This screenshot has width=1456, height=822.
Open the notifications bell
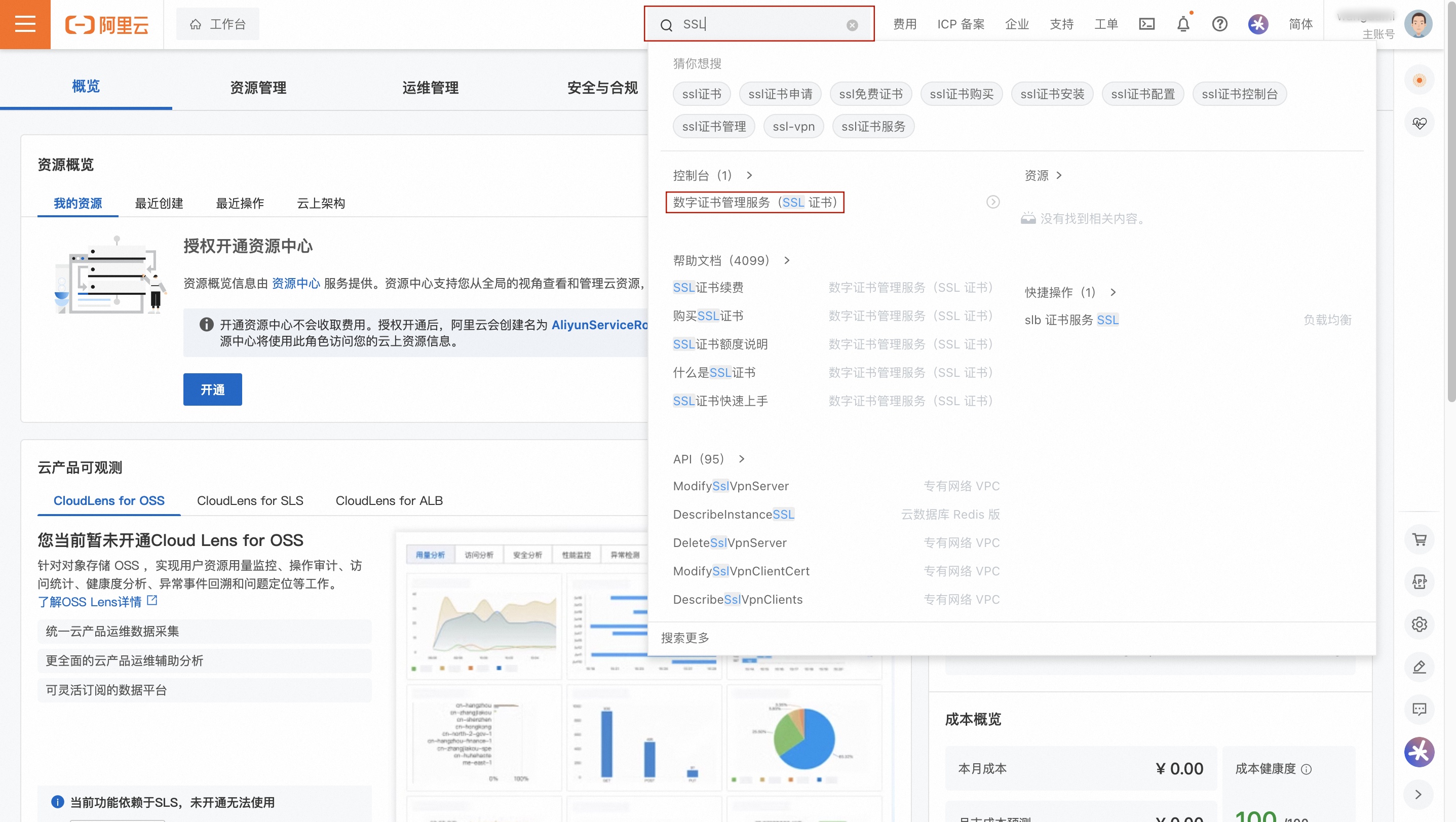pos(1183,24)
